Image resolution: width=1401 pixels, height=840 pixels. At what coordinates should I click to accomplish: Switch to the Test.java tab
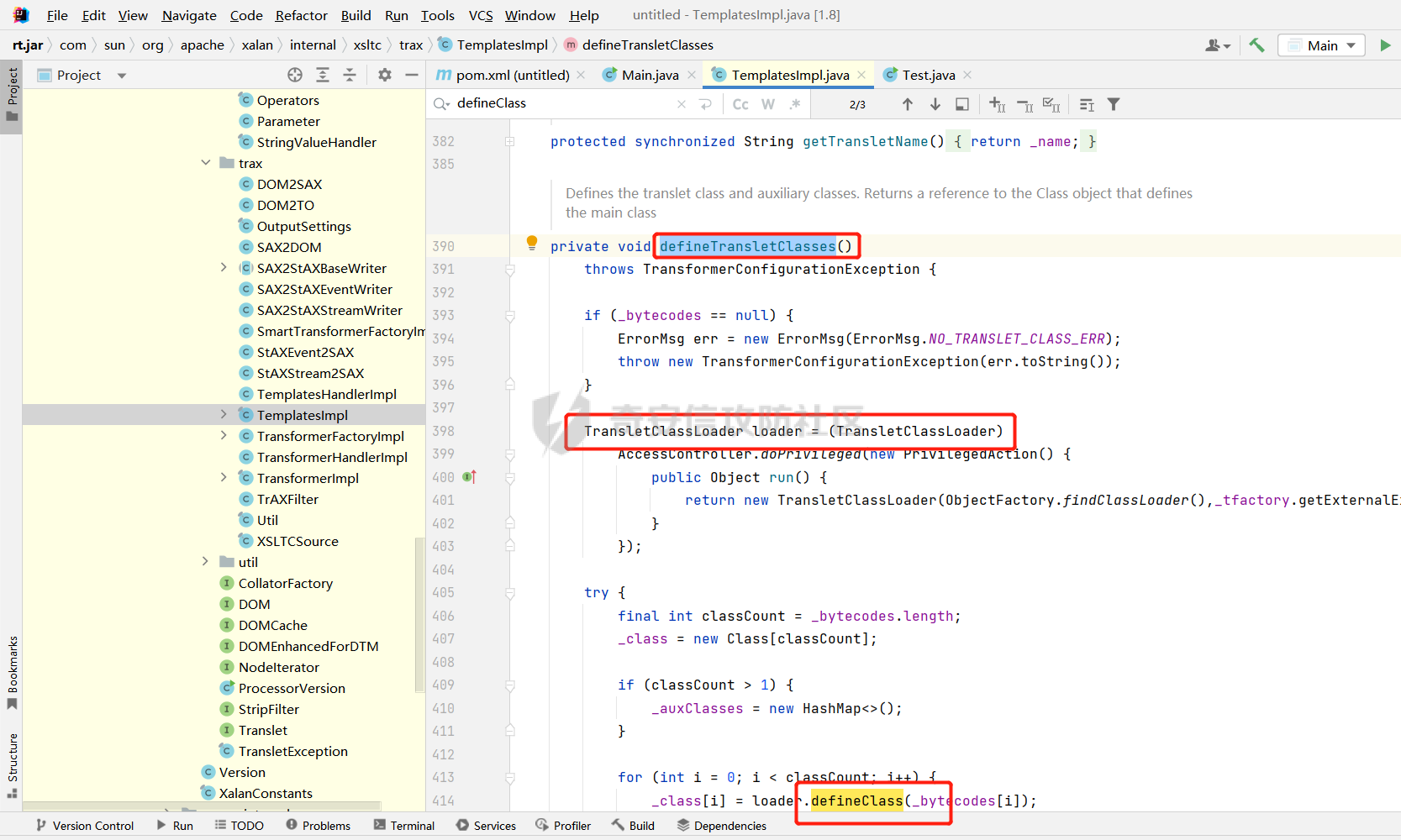928,75
